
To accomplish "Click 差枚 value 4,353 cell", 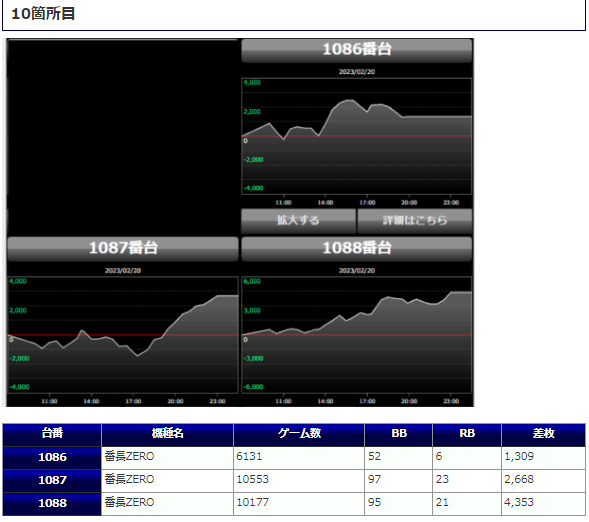I will 544,504.
